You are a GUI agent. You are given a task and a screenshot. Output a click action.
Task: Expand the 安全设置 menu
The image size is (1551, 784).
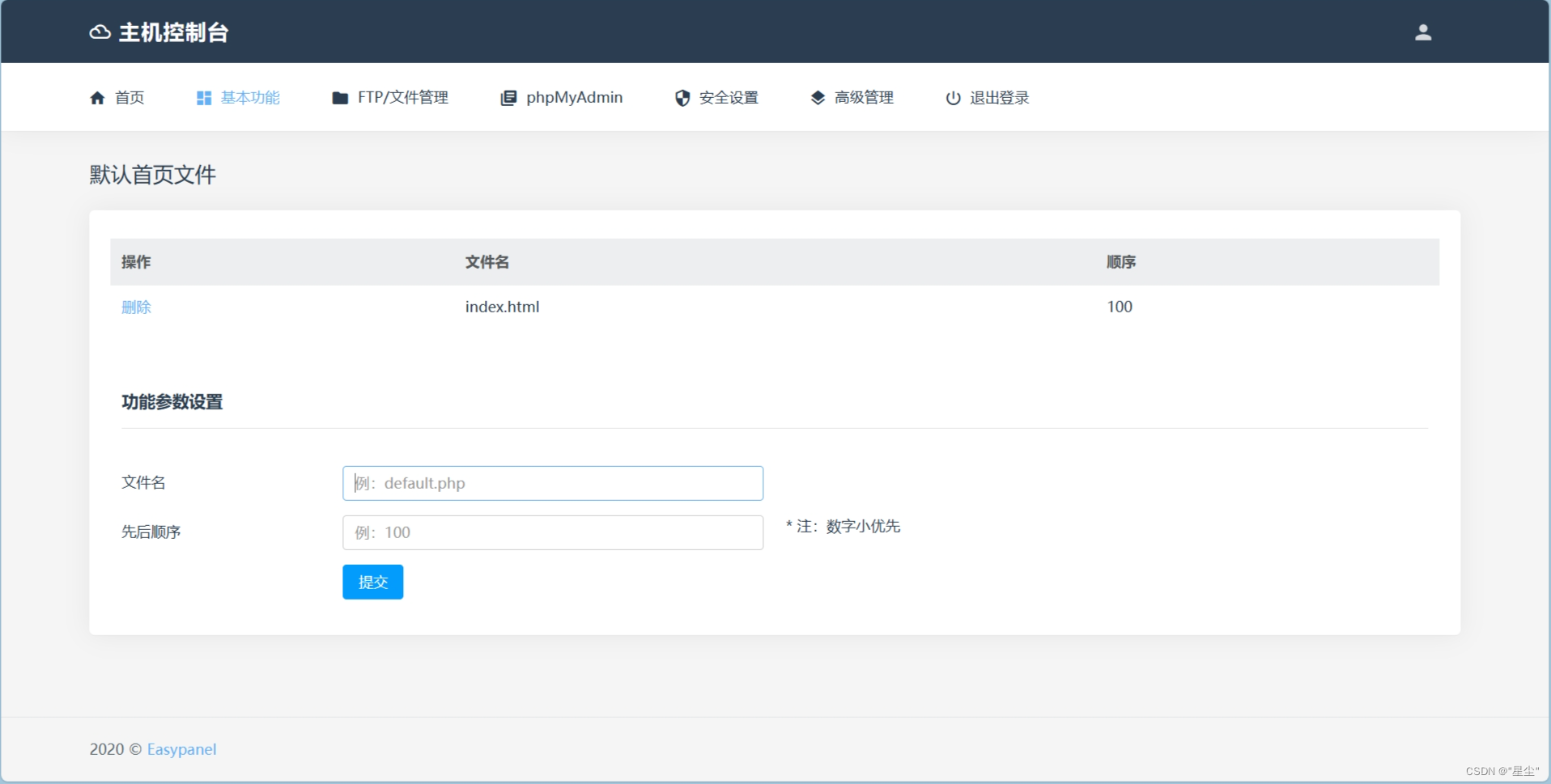(x=729, y=98)
